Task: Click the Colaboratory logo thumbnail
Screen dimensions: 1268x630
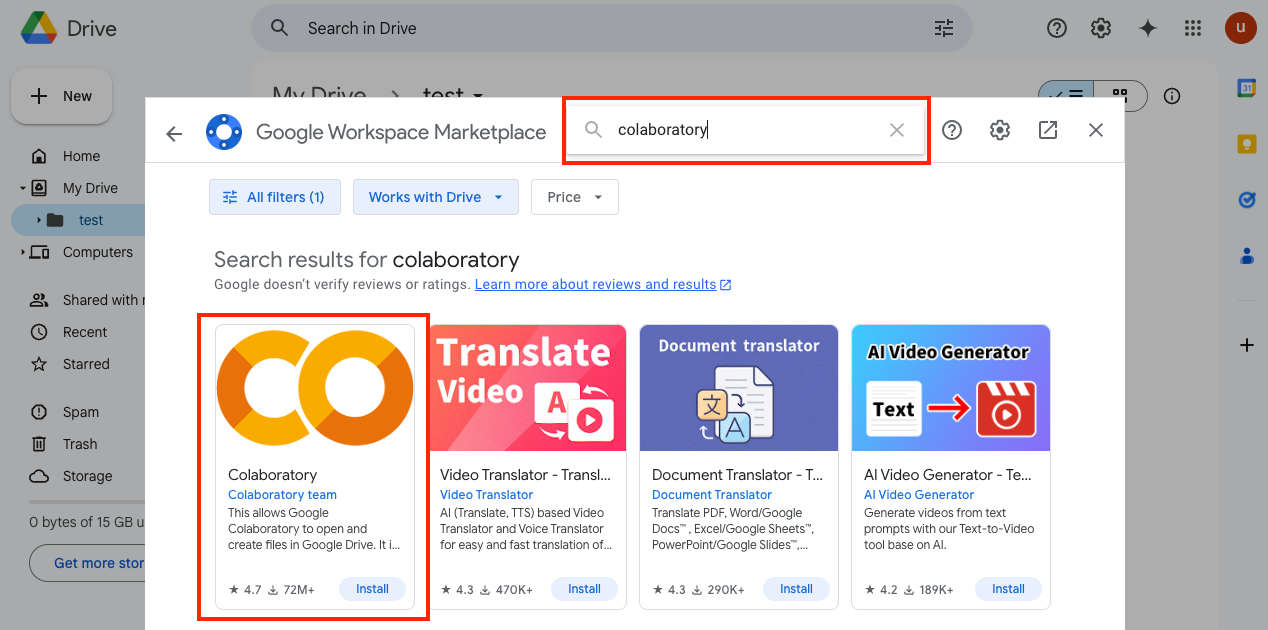Action: [315, 388]
